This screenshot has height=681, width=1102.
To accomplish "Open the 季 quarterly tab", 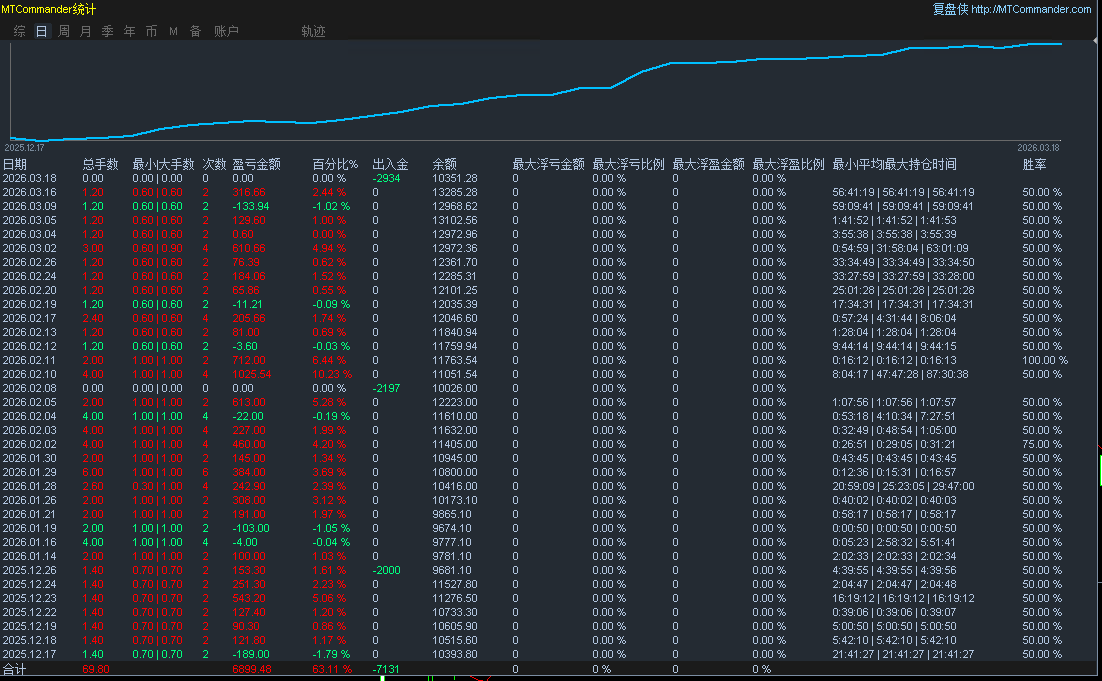I will [107, 31].
